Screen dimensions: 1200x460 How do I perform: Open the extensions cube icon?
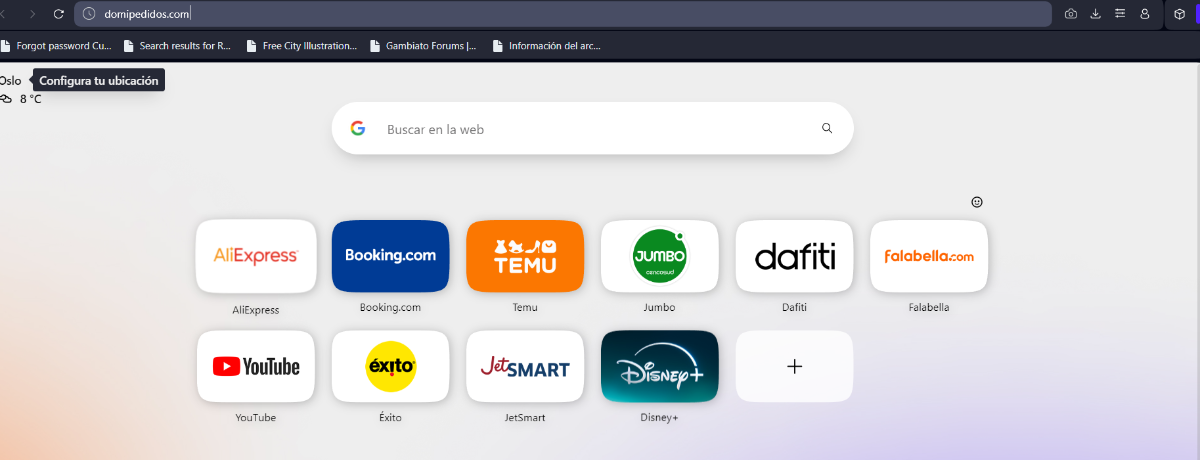coord(1180,14)
